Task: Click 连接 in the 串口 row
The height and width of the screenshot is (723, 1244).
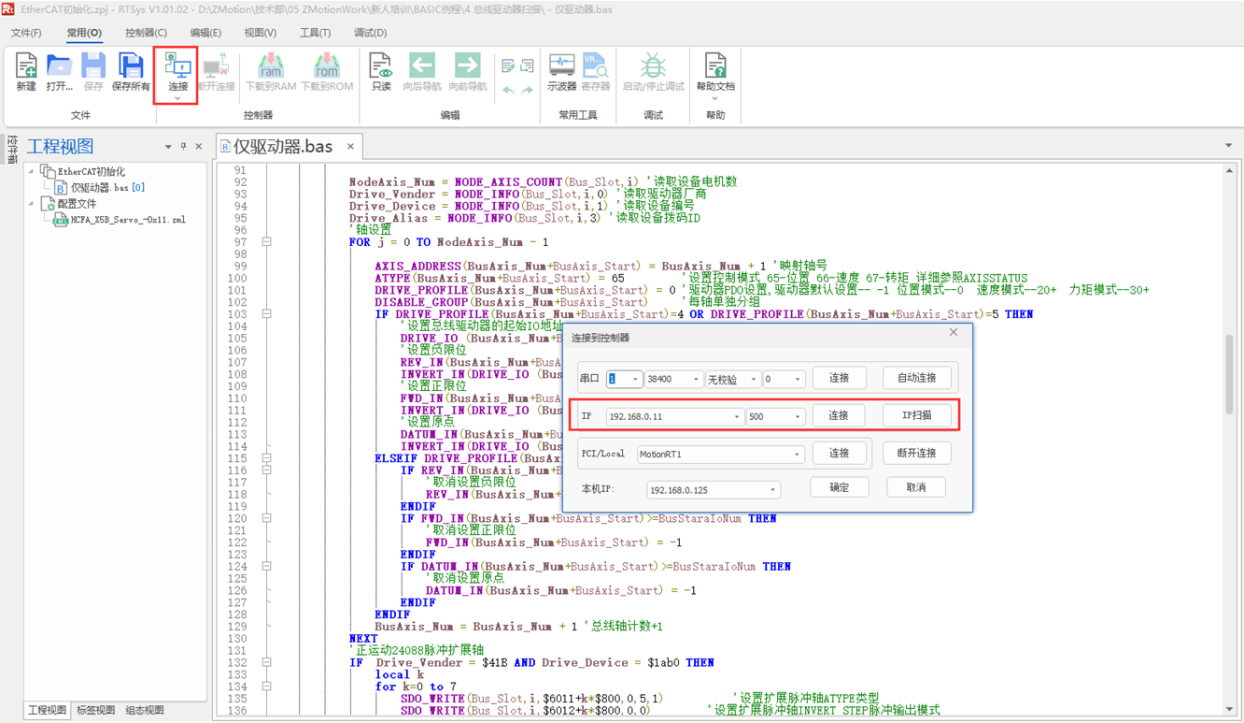Action: 838,379
